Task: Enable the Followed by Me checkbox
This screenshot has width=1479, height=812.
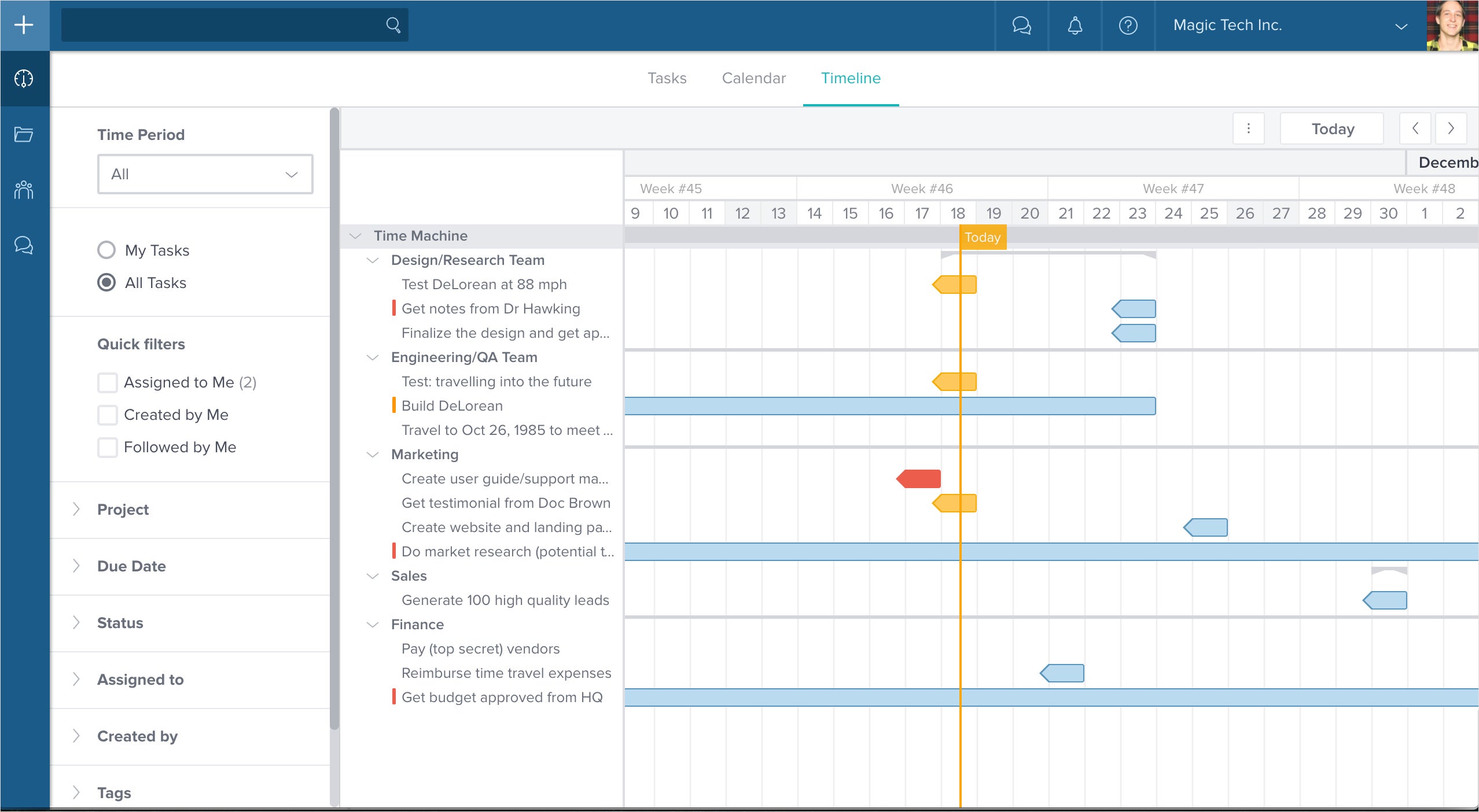Action: pyautogui.click(x=108, y=447)
